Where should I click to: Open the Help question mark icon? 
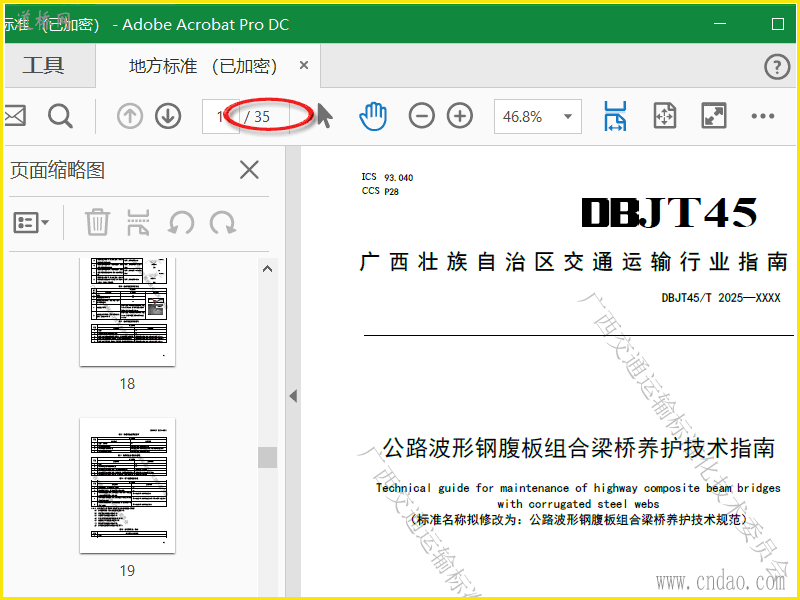[777, 66]
